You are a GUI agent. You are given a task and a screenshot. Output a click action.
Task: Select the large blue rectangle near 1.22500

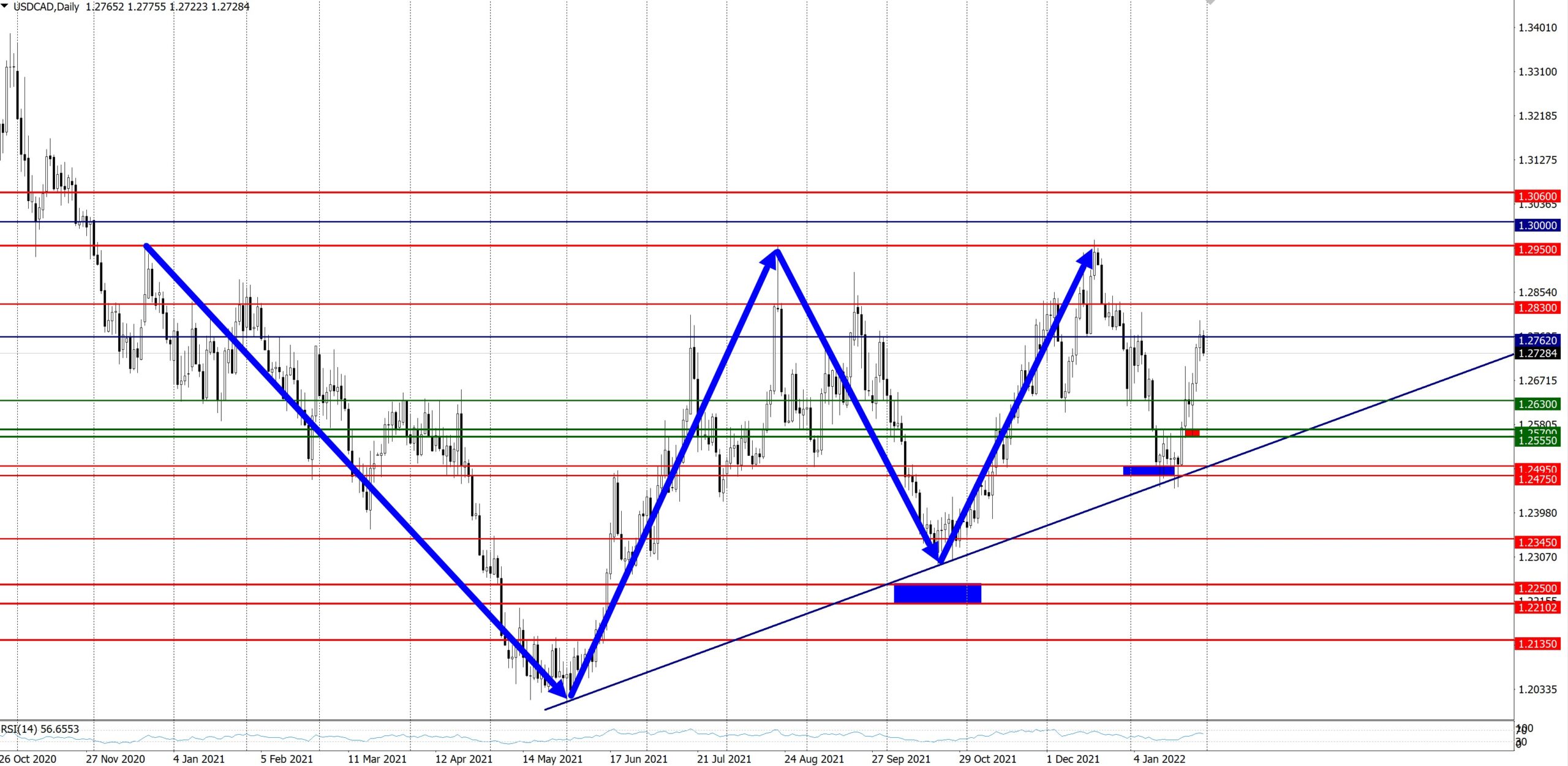(937, 593)
